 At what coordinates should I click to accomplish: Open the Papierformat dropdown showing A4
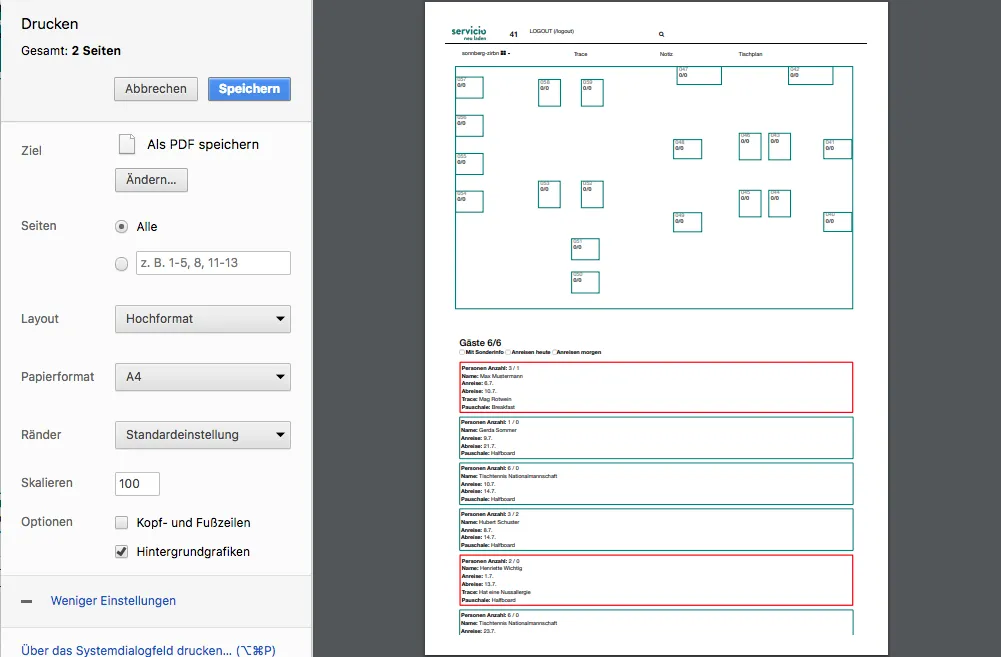click(x=203, y=377)
